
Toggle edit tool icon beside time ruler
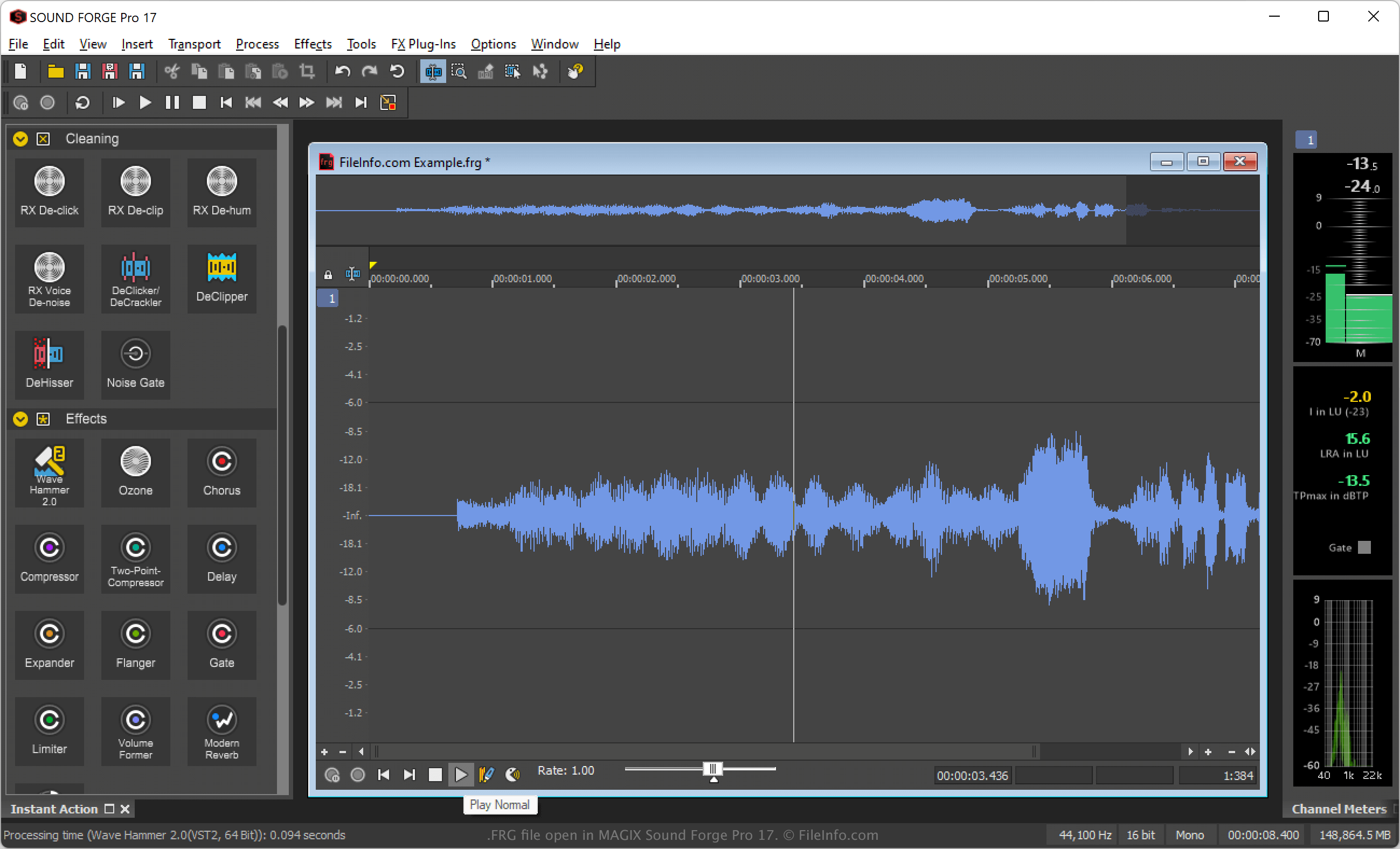click(x=353, y=275)
